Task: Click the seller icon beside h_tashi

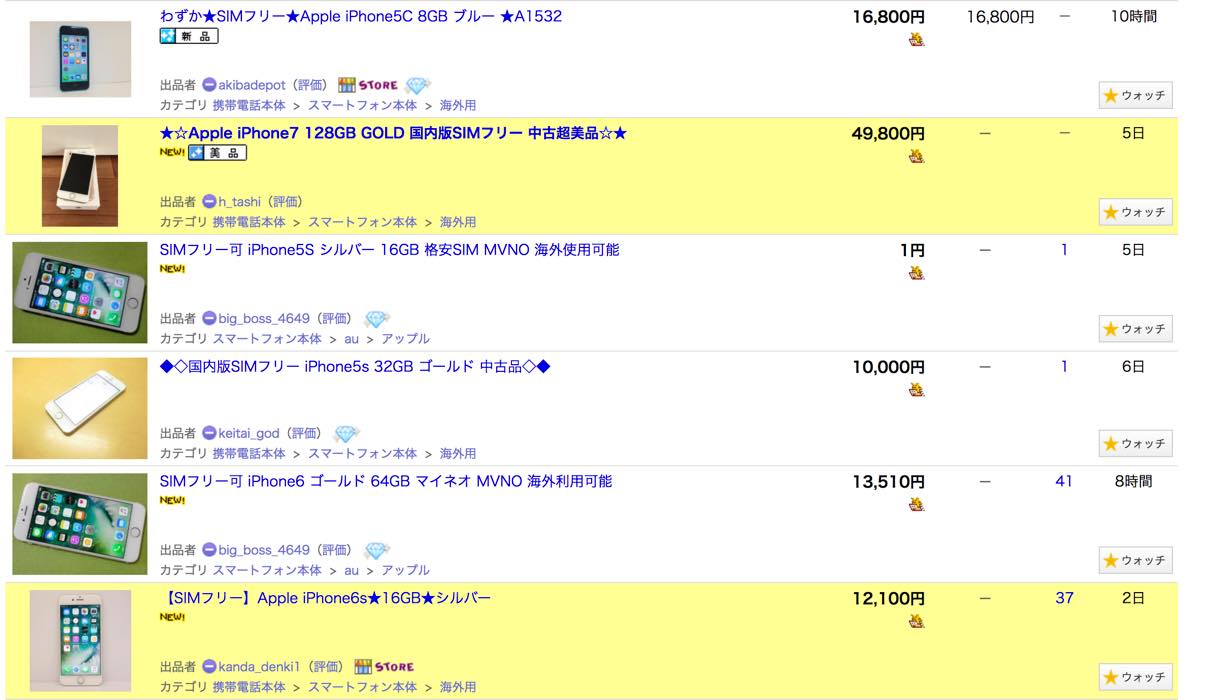Action: (209, 202)
